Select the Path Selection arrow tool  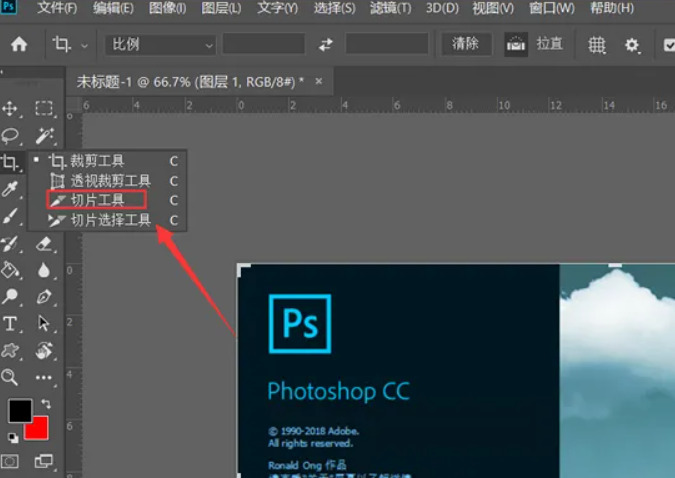[43, 323]
